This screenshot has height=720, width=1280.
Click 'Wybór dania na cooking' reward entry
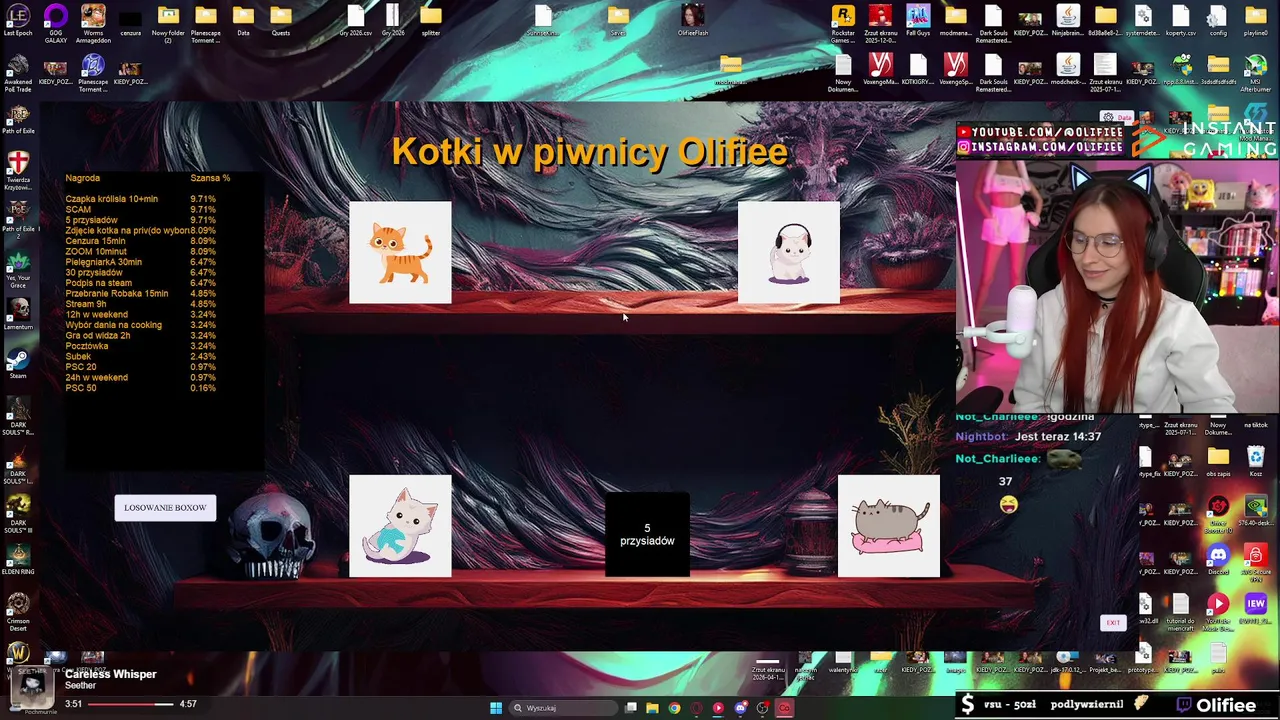(140, 325)
